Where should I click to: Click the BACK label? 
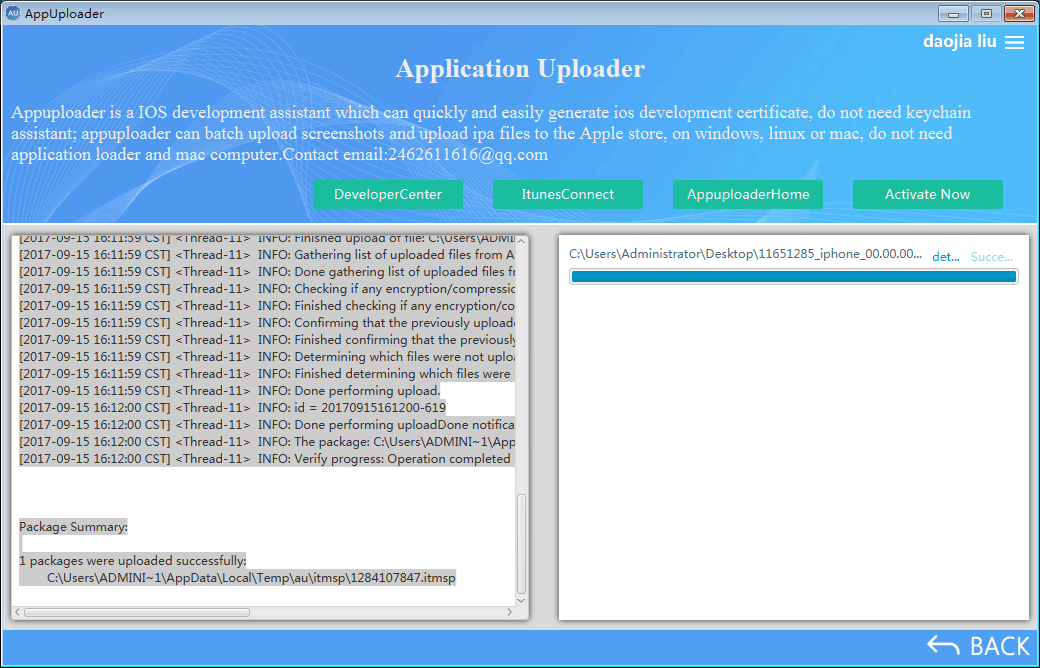[1000, 646]
